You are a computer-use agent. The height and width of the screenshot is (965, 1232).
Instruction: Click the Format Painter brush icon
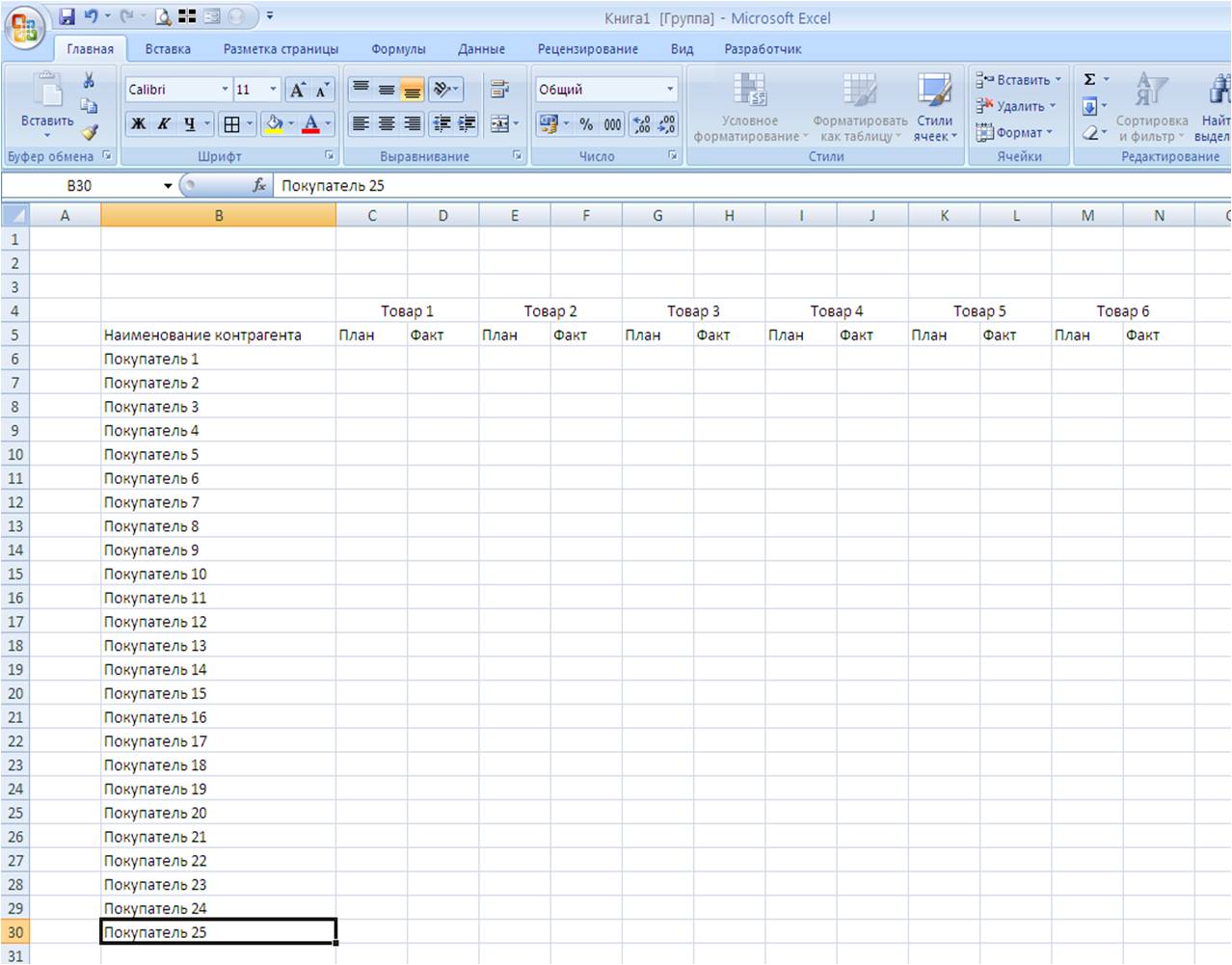pos(90,132)
